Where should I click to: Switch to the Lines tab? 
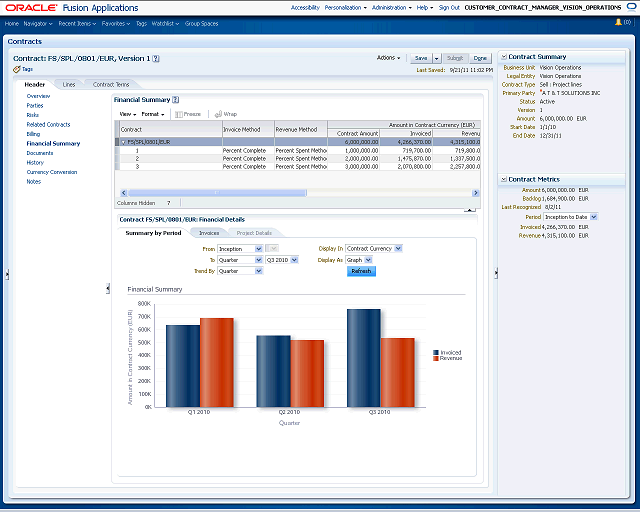tap(69, 85)
